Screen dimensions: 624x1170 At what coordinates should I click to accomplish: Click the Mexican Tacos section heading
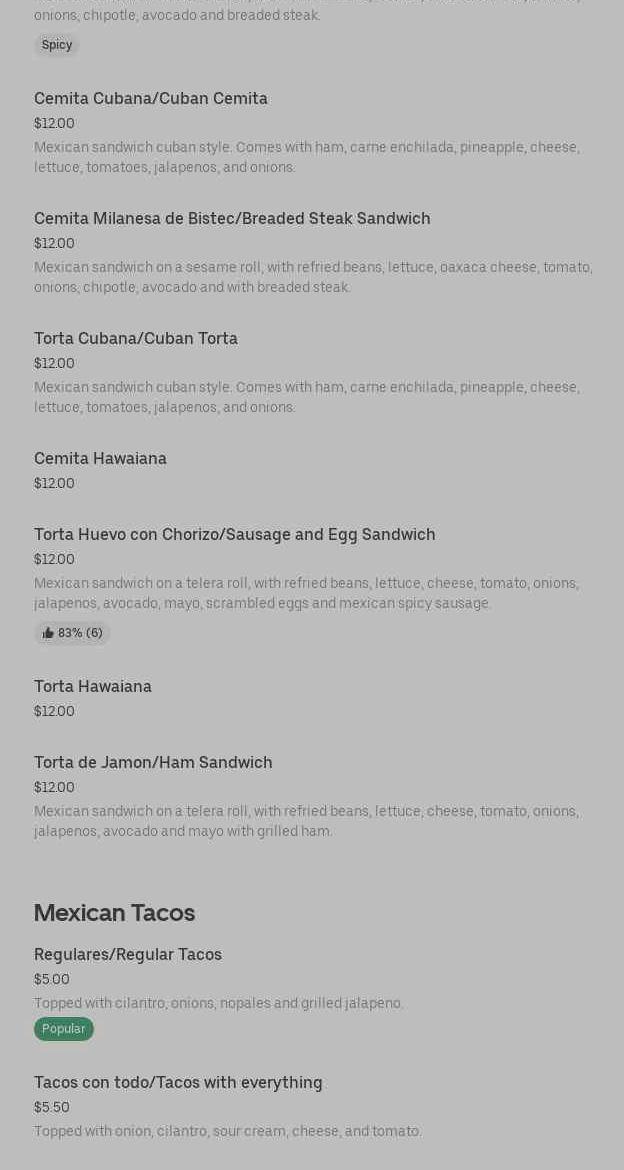pyautogui.click(x=114, y=913)
